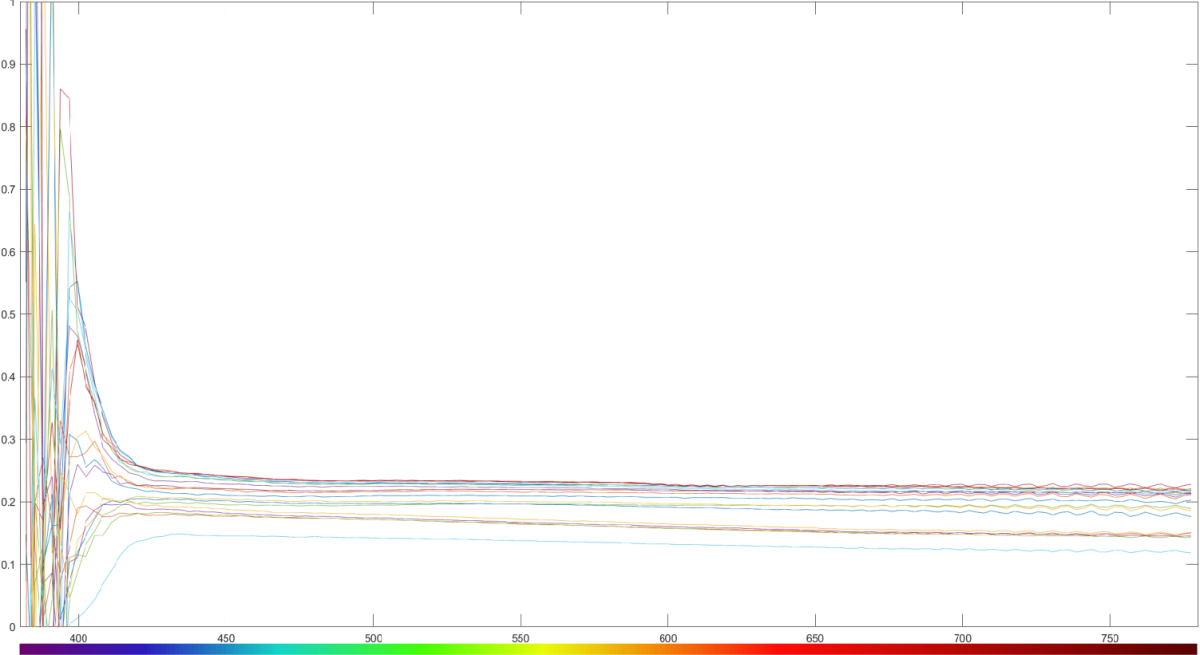Click the 450 x-axis tick label

pyautogui.click(x=226, y=638)
